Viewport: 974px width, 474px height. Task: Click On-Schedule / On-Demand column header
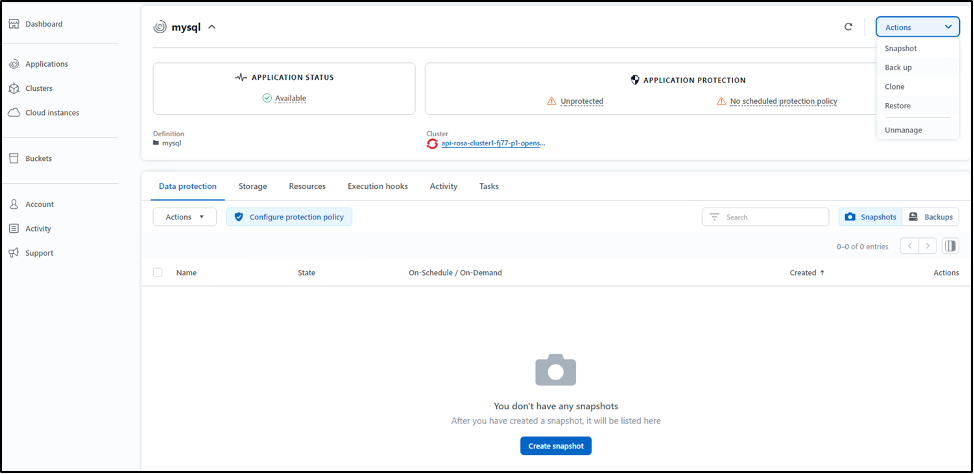point(455,273)
